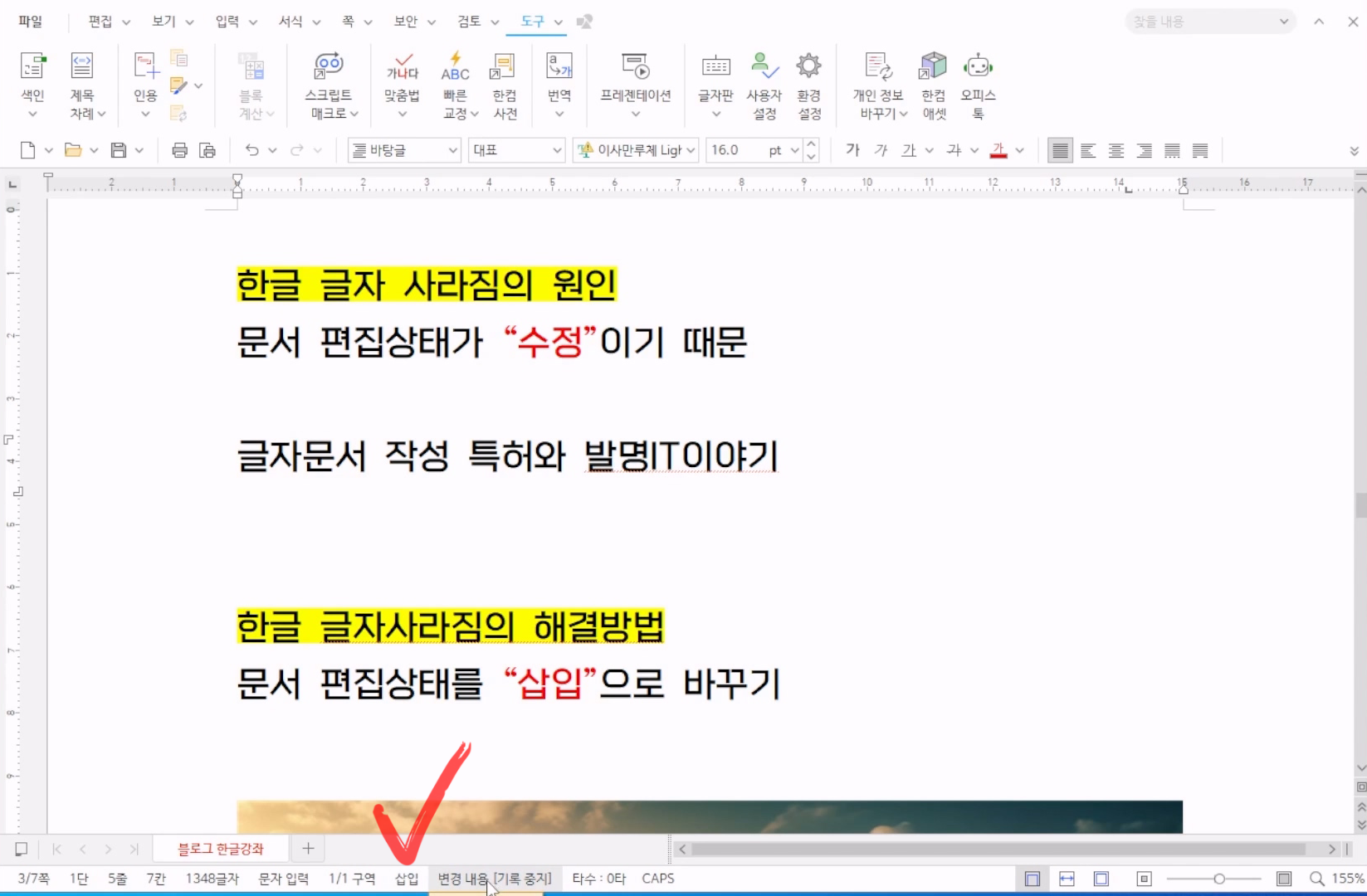
Task: Click the redo arrow icon
Action: [296, 150]
